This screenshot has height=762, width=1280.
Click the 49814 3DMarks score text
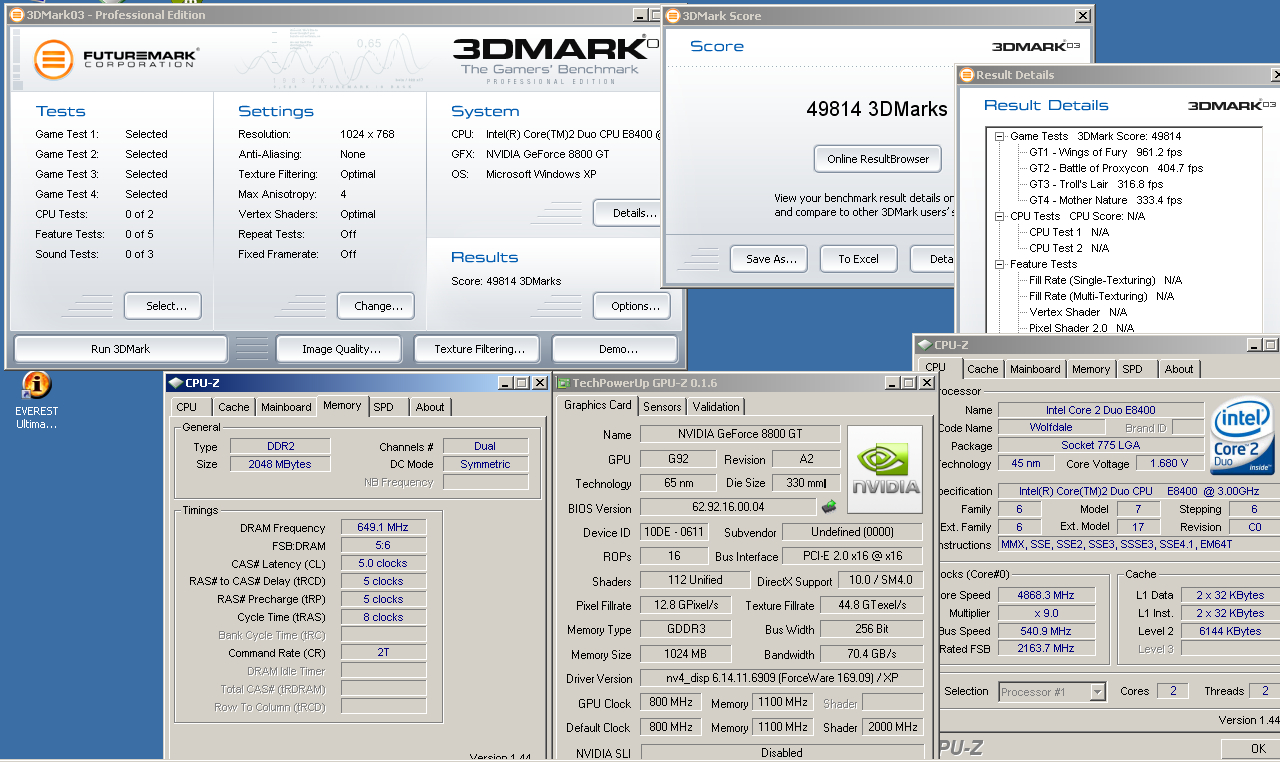point(876,109)
